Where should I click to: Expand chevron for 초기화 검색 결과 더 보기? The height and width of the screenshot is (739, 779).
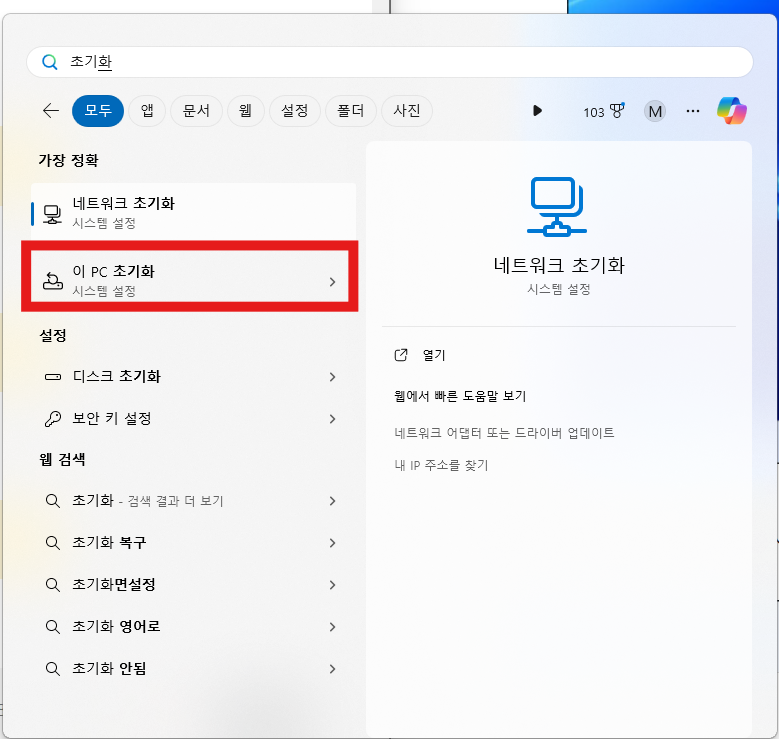pyautogui.click(x=332, y=501)
